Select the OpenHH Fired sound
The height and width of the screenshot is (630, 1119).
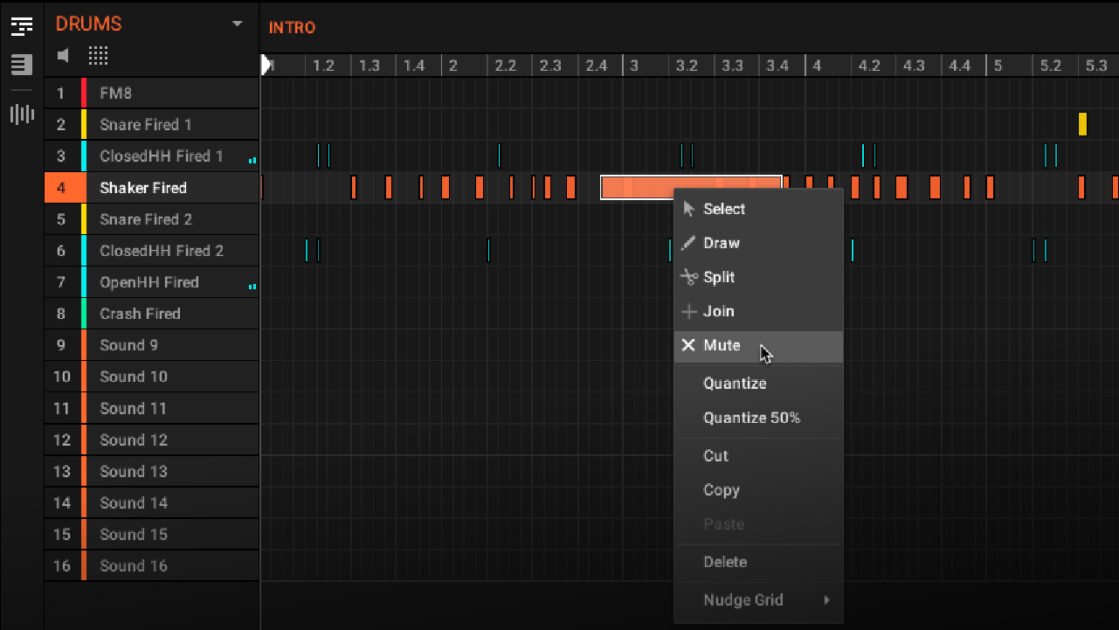(x=151, y=283)
